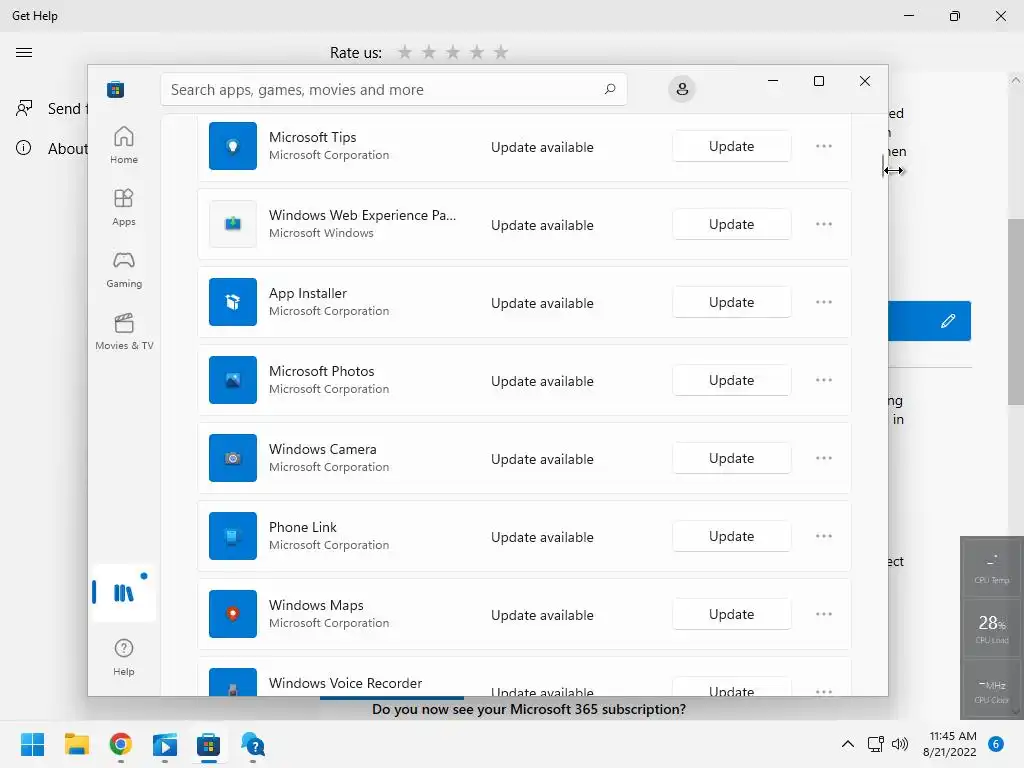Go to Home in Store sidebar
The height and width of the screenshot is (768, 1024).
123,145
